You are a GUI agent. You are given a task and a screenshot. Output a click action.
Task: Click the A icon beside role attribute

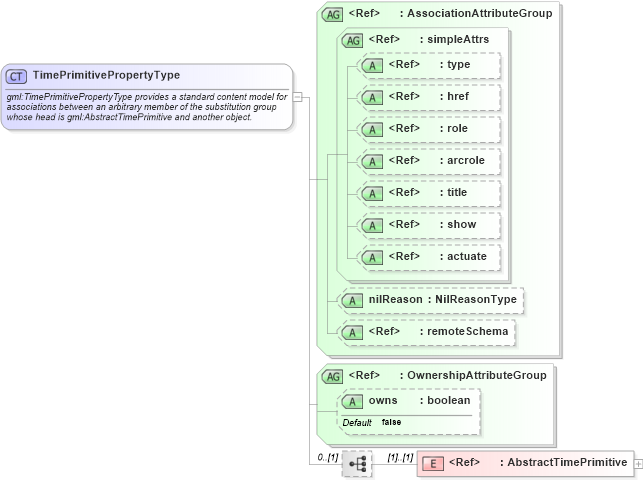point(372,130)
